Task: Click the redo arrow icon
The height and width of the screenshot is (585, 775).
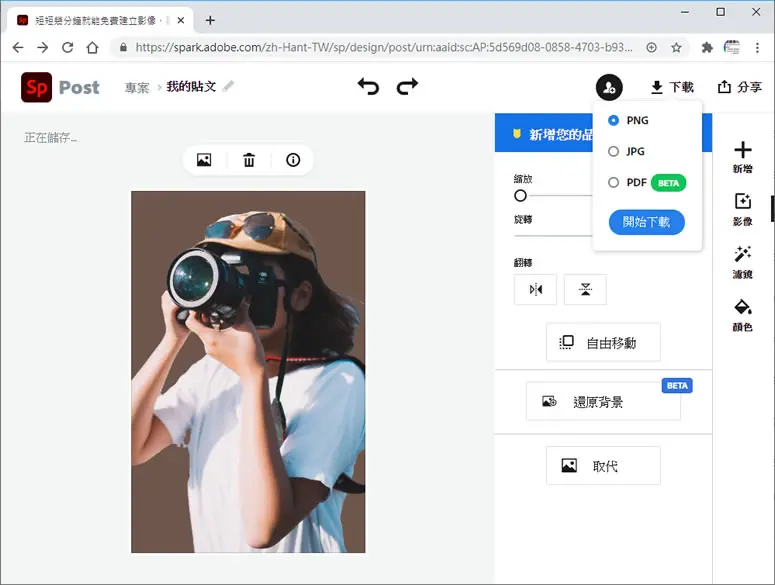Action: [407, 86]
